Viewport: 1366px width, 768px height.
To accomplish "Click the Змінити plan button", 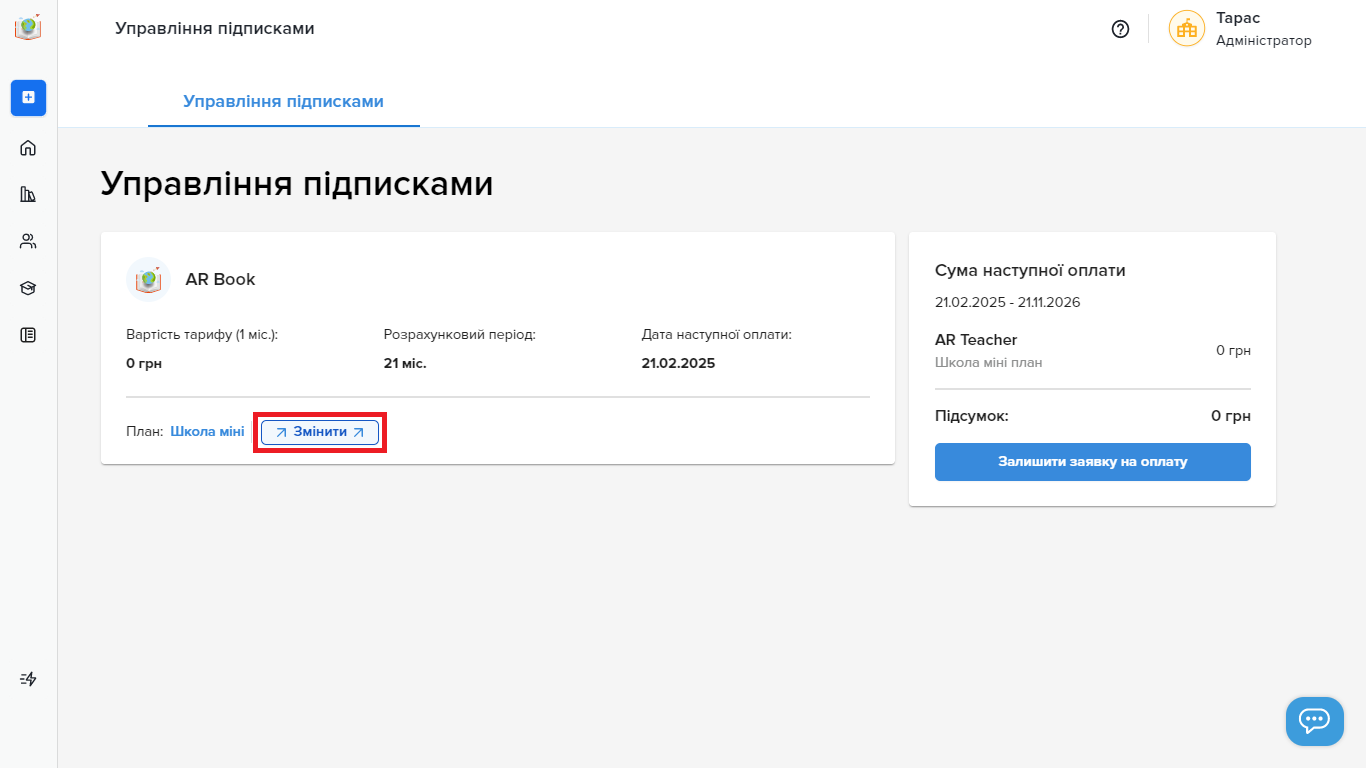I will [x=320, y=432].
